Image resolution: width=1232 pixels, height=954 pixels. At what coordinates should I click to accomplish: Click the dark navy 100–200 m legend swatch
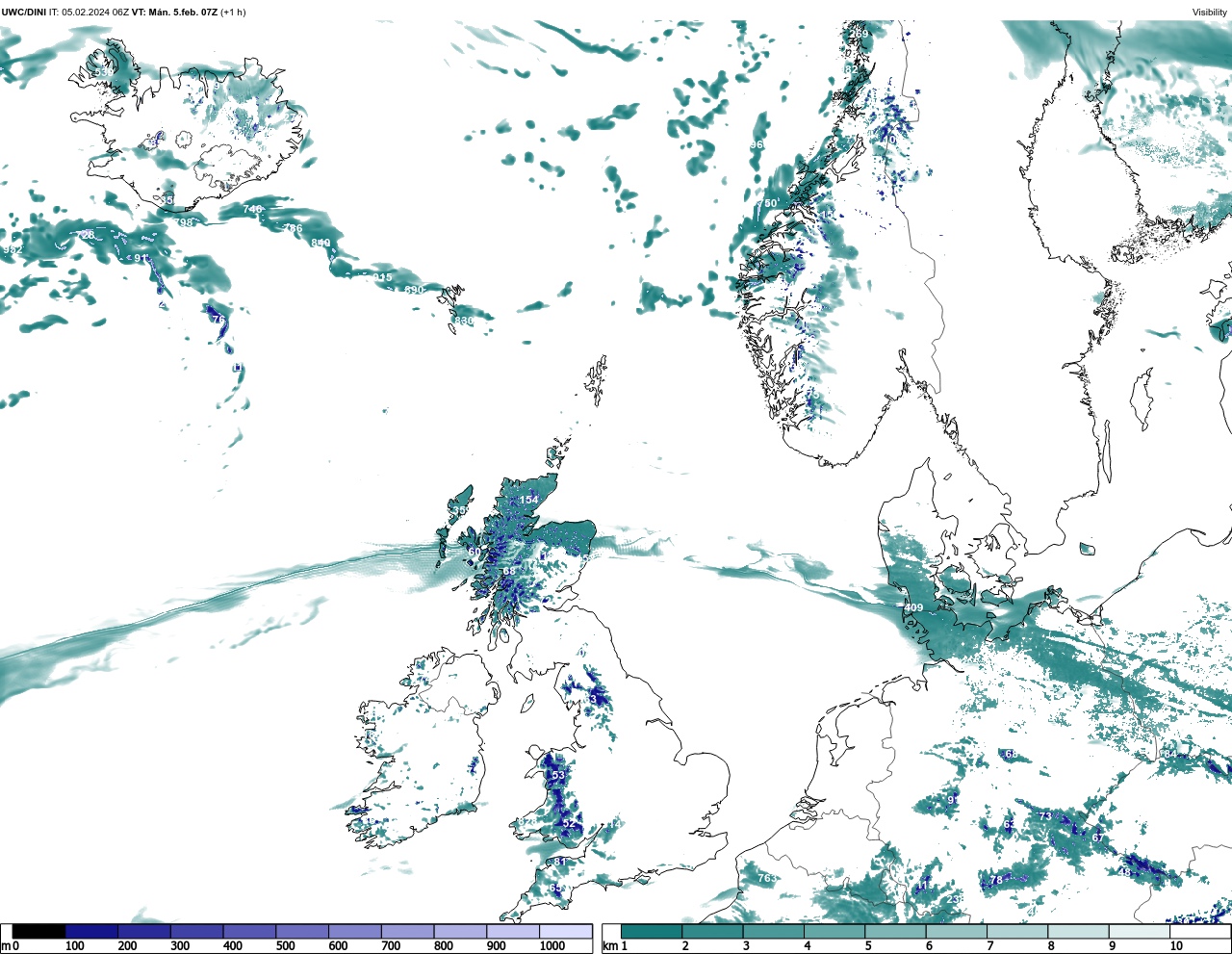point(91,931)
